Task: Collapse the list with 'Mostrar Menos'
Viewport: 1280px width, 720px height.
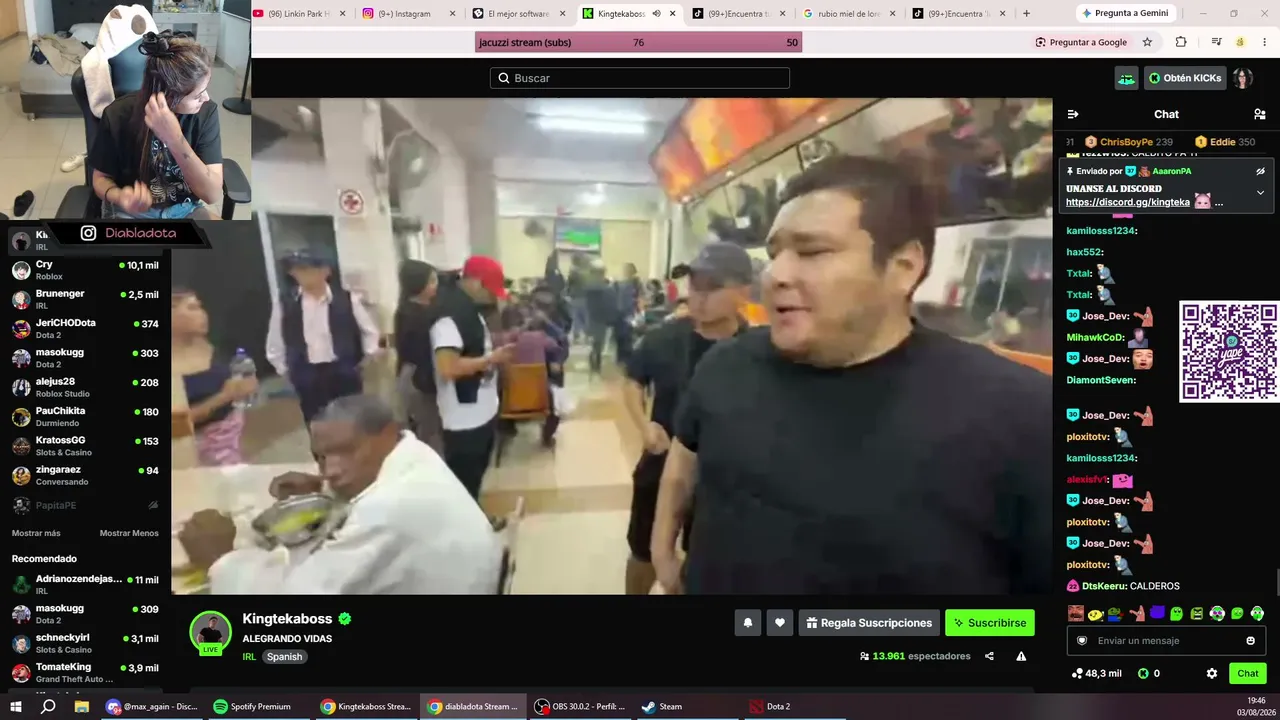Action: [x=129, y=533]
